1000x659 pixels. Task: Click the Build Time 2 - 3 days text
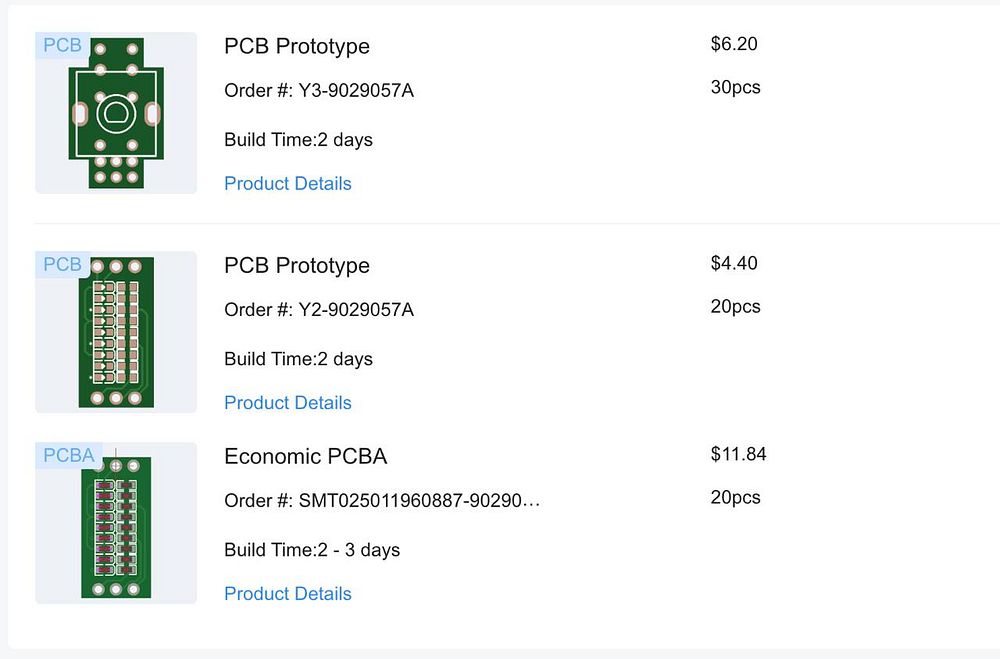pos(312,549)
